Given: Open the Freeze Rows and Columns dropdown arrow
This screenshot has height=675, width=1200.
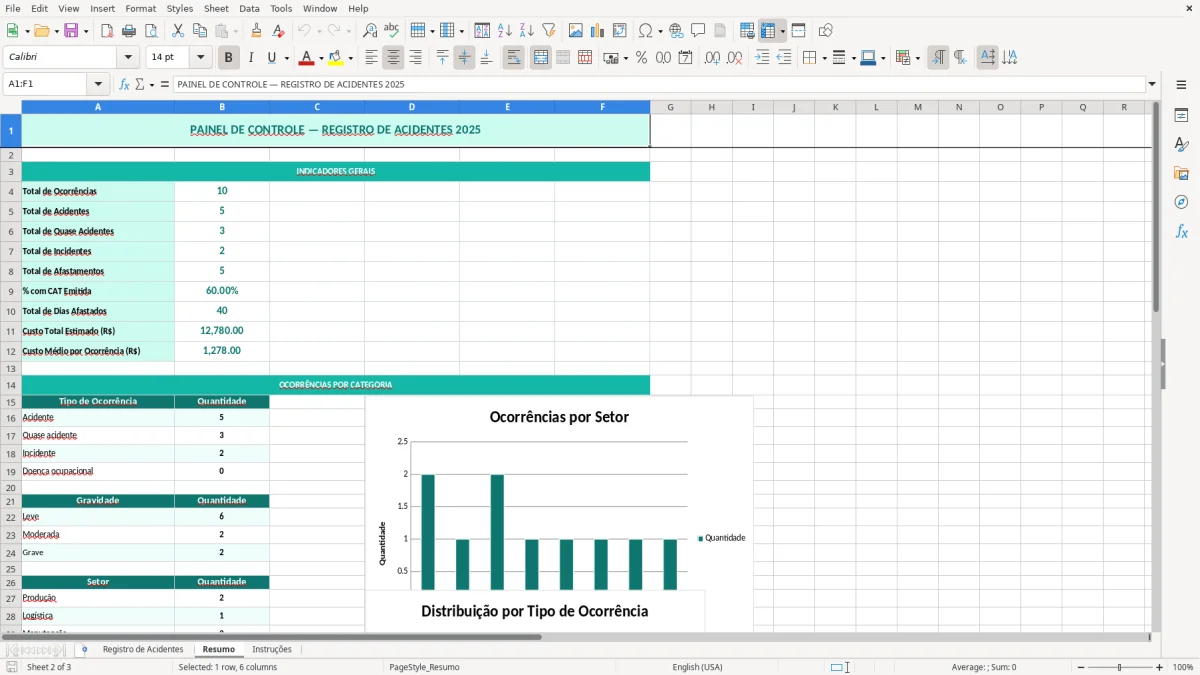Looking at the screenshot, I should (x=783, y=31).
